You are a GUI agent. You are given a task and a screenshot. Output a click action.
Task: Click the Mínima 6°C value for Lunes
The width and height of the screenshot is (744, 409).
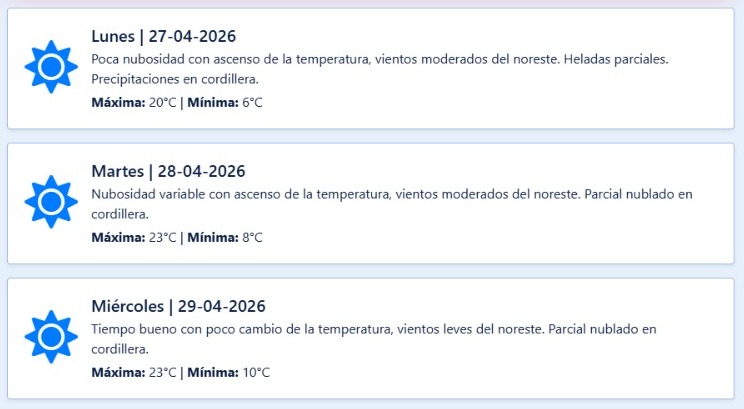(x=252, y=102)
